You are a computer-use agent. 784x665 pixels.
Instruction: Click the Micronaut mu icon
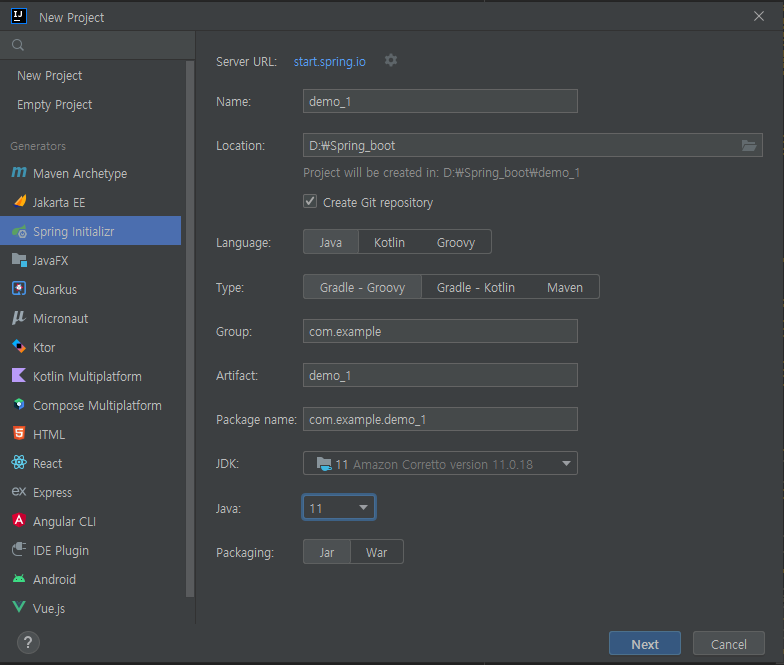18,318
